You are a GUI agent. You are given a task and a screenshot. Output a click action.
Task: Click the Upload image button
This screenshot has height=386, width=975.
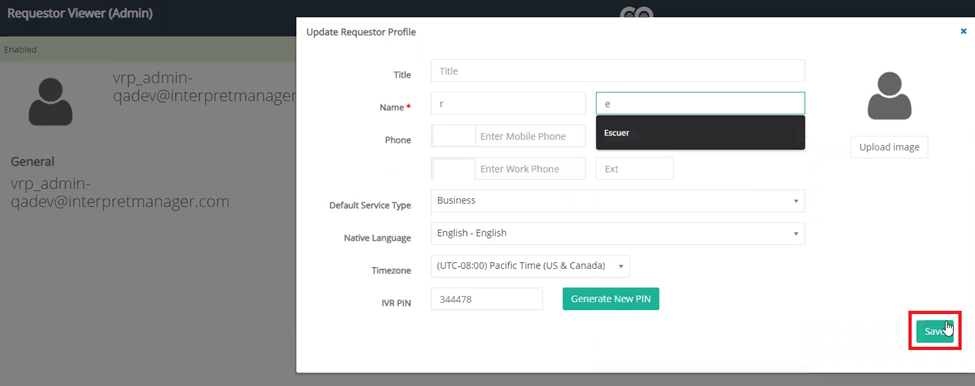click(x=889, y=147)
